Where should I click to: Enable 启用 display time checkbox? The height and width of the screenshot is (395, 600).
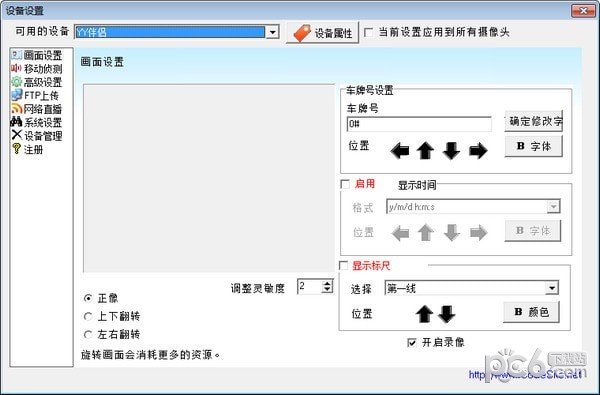click(x=345, y=184)
